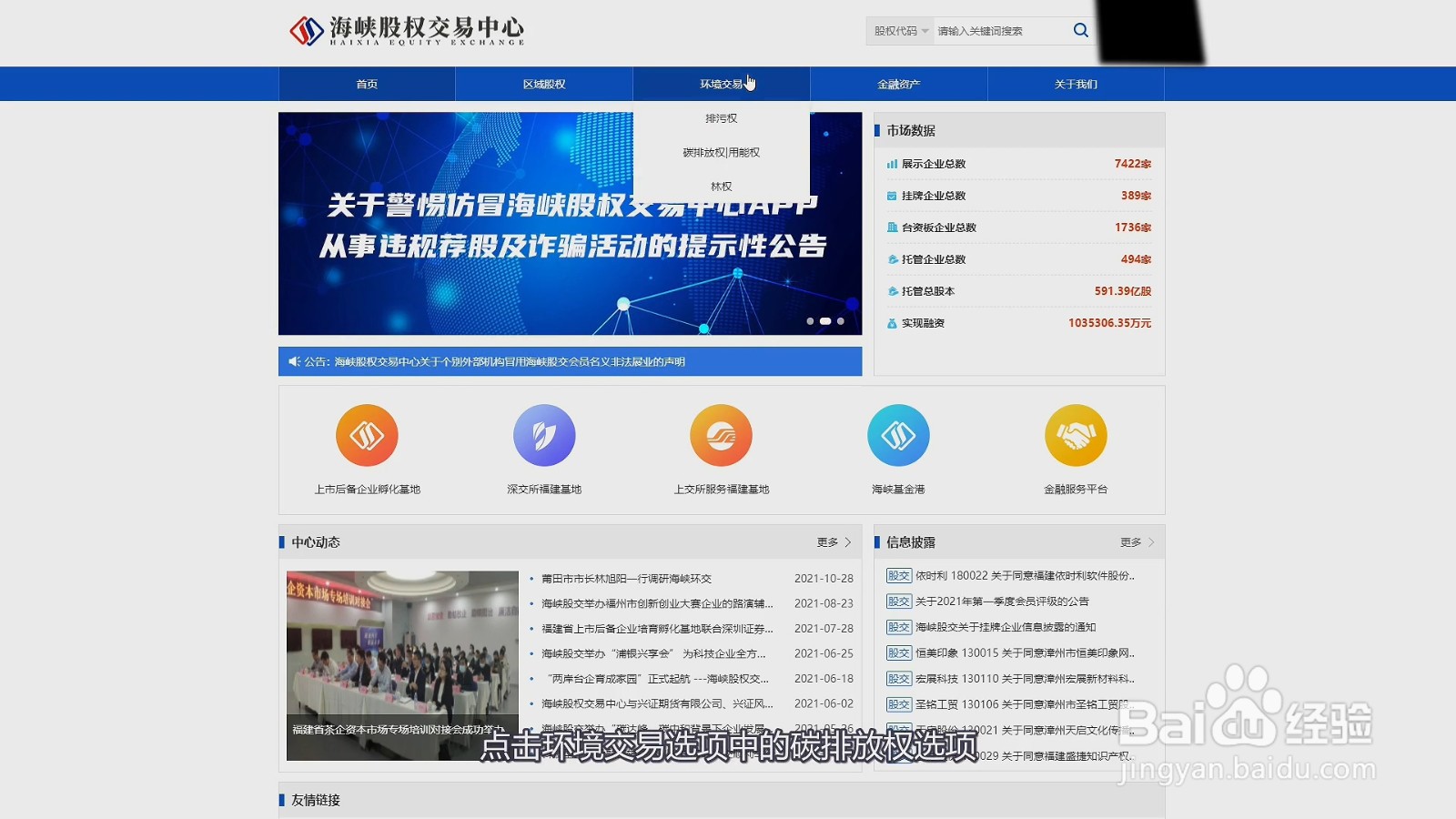Click the banner about 仿冒APP warning
This screenshot has height=819, width=1456.
(571, 223)
